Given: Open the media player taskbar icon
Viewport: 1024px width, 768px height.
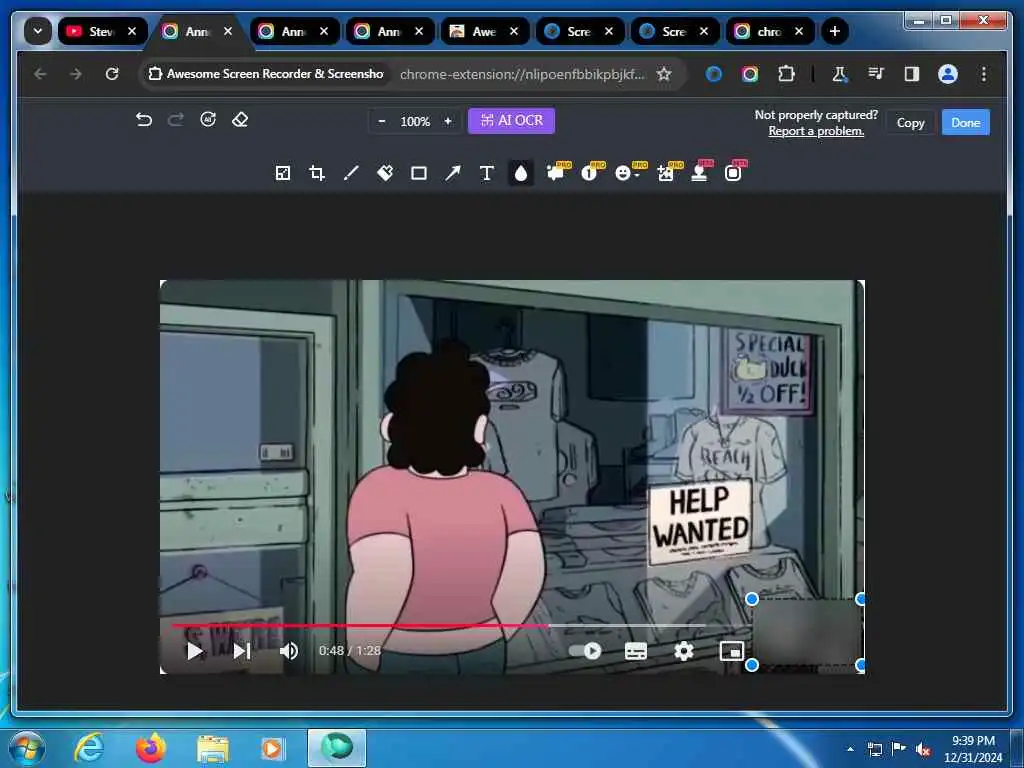Looking at the screenshot, I should tap(272, 749).
